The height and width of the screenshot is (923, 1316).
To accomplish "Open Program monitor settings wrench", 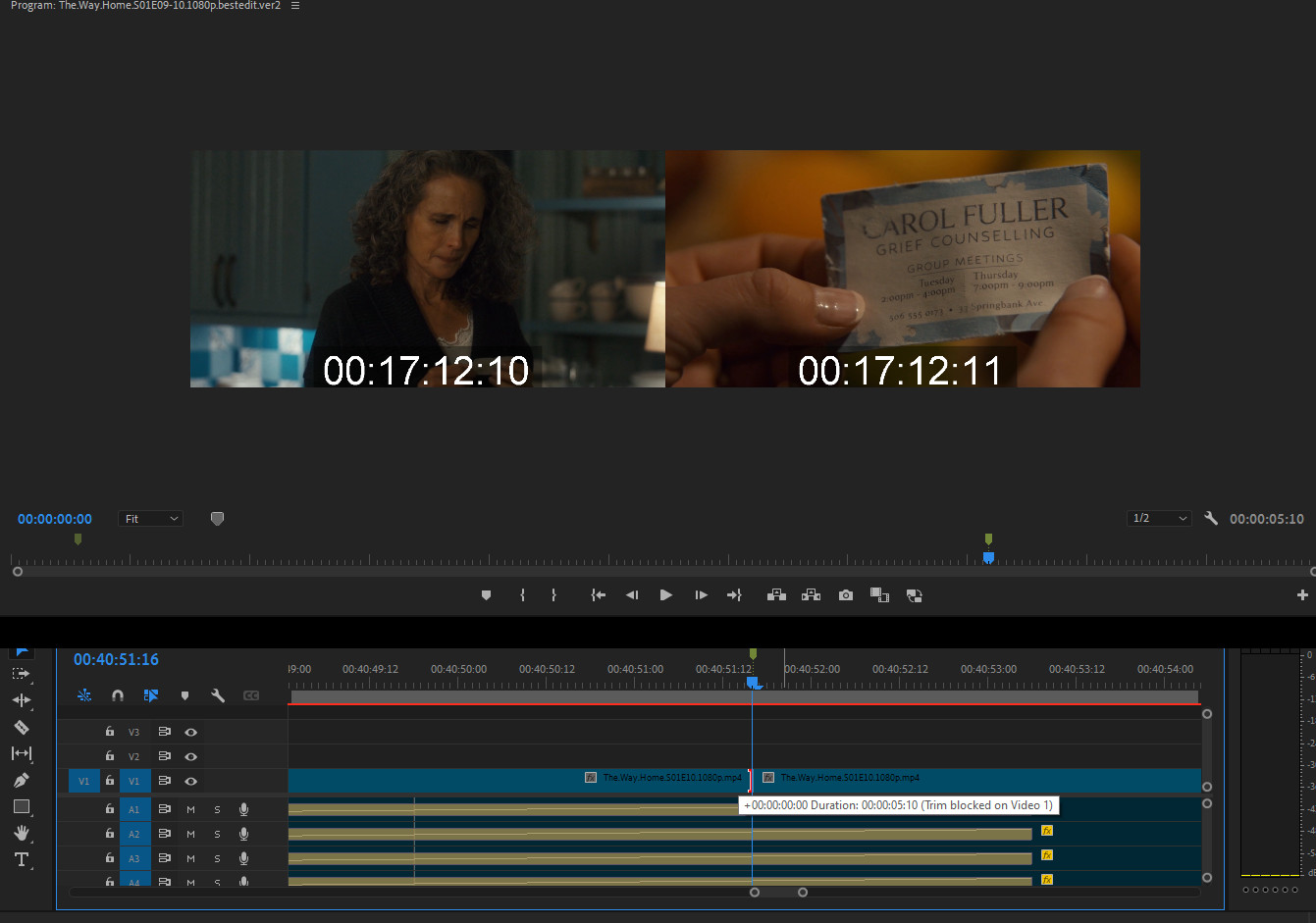I will [x=1211, y=518].
